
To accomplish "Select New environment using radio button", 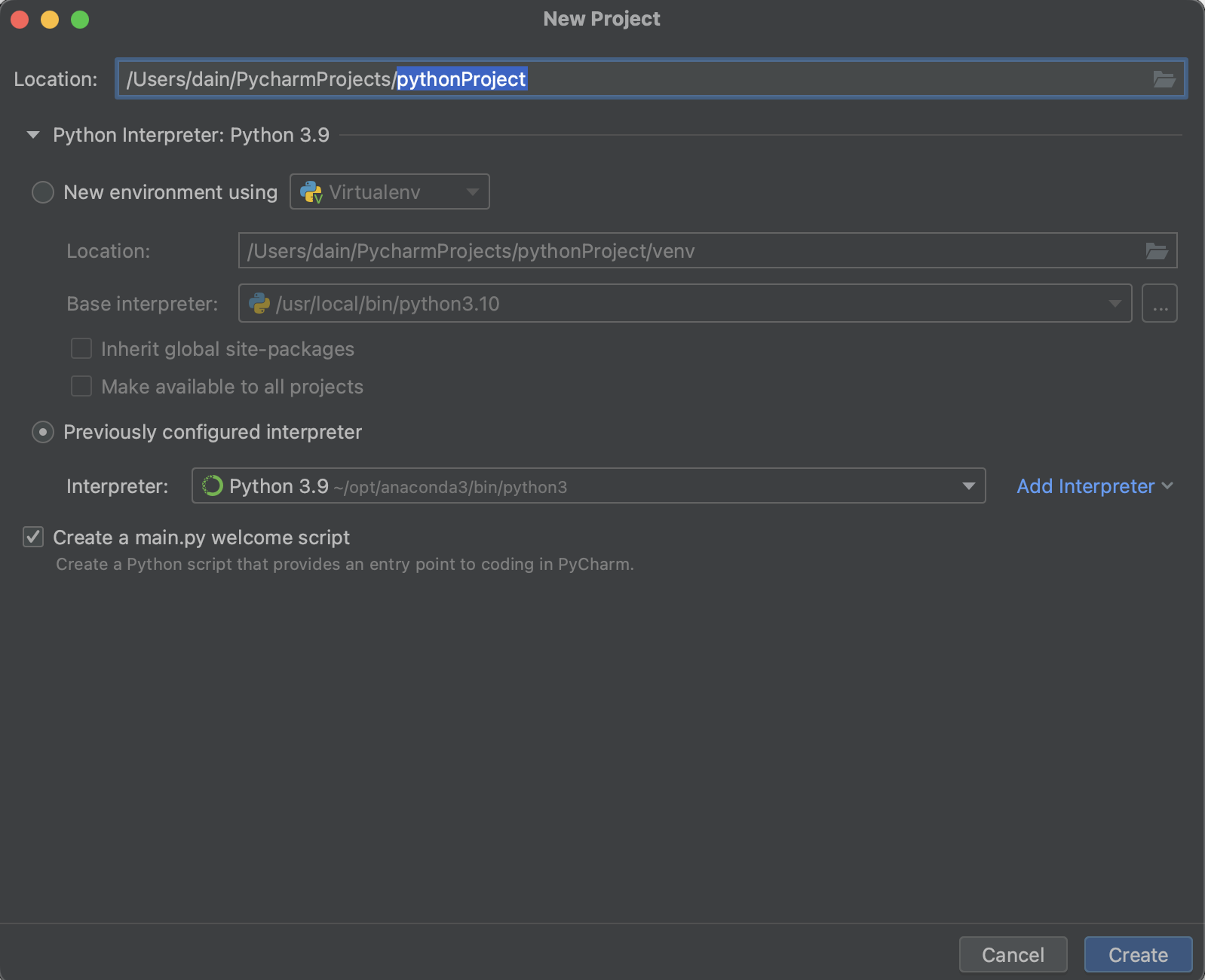I will 43,192.
